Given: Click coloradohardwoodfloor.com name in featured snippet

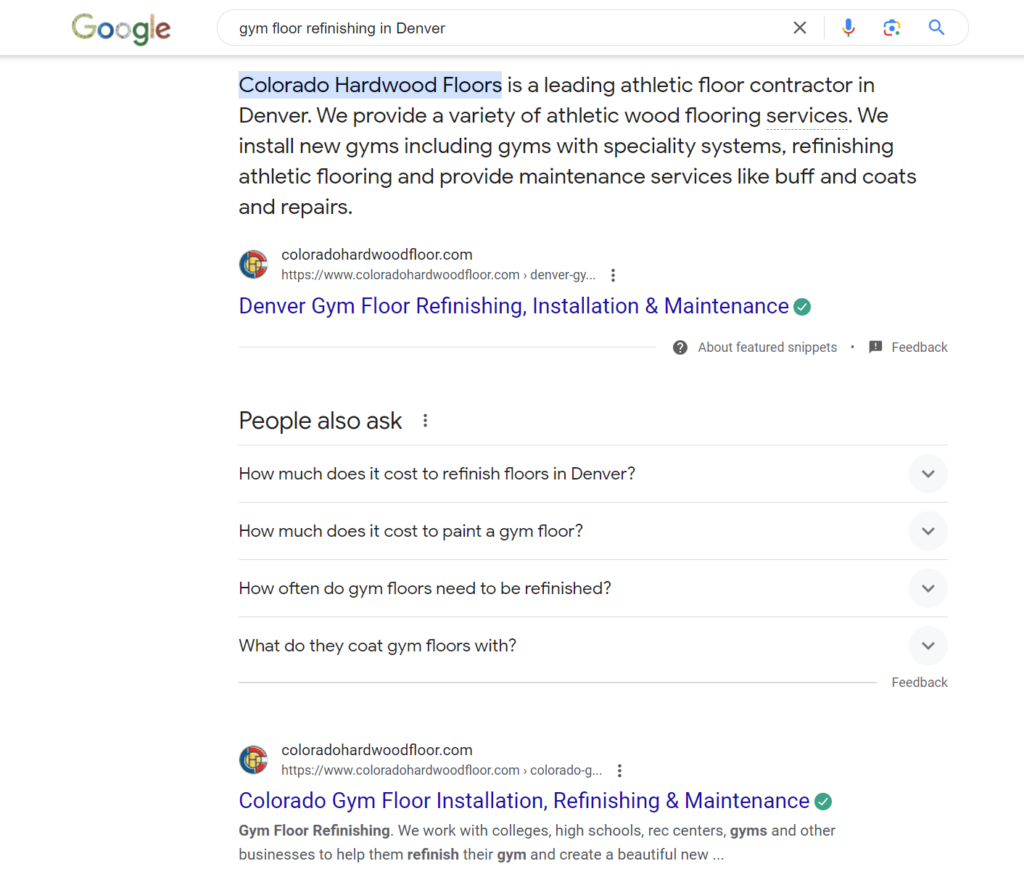Looking at the screenshot, I should coord(377,255).
